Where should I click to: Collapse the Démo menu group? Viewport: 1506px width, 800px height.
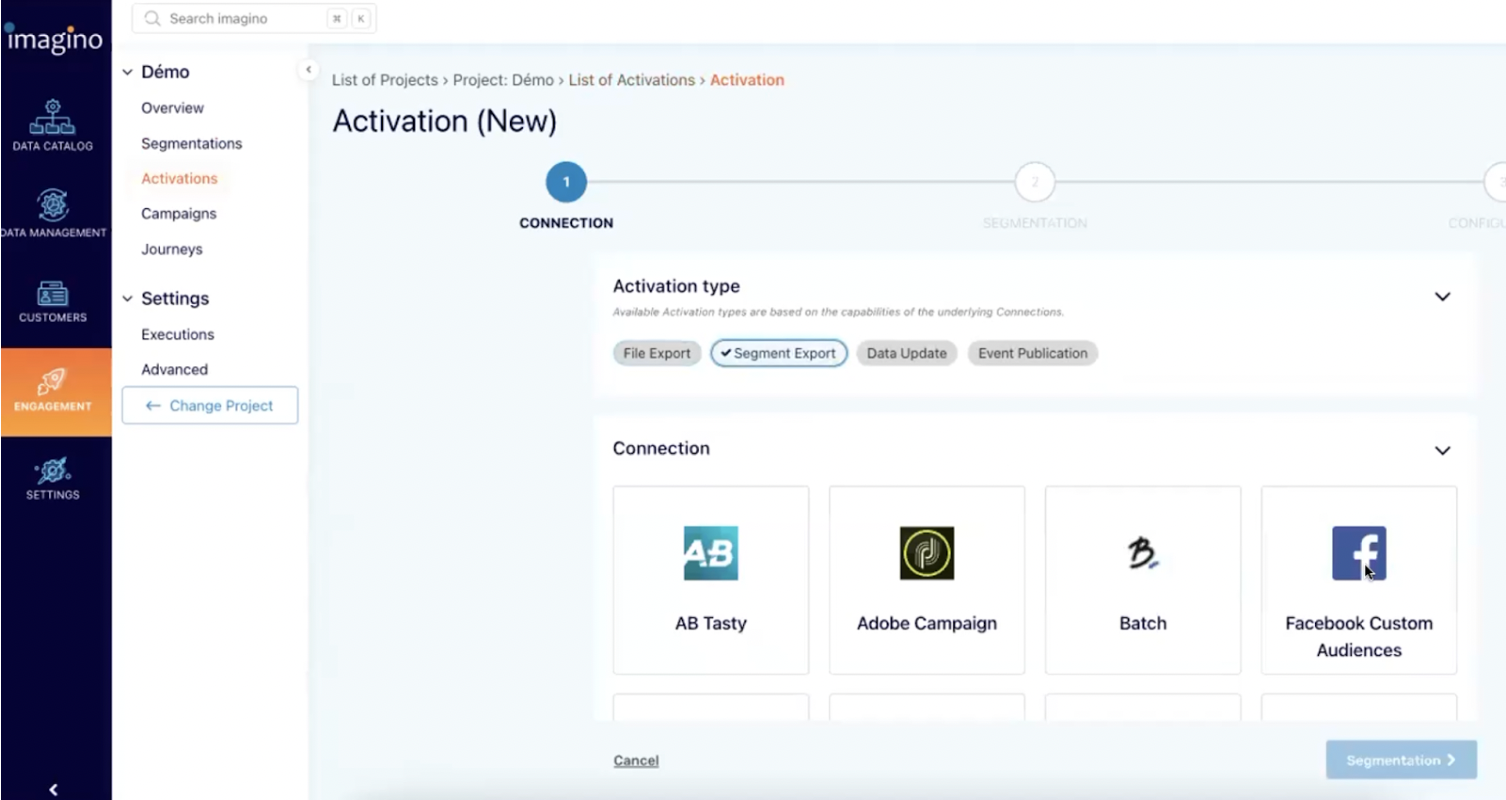(127, 72)
